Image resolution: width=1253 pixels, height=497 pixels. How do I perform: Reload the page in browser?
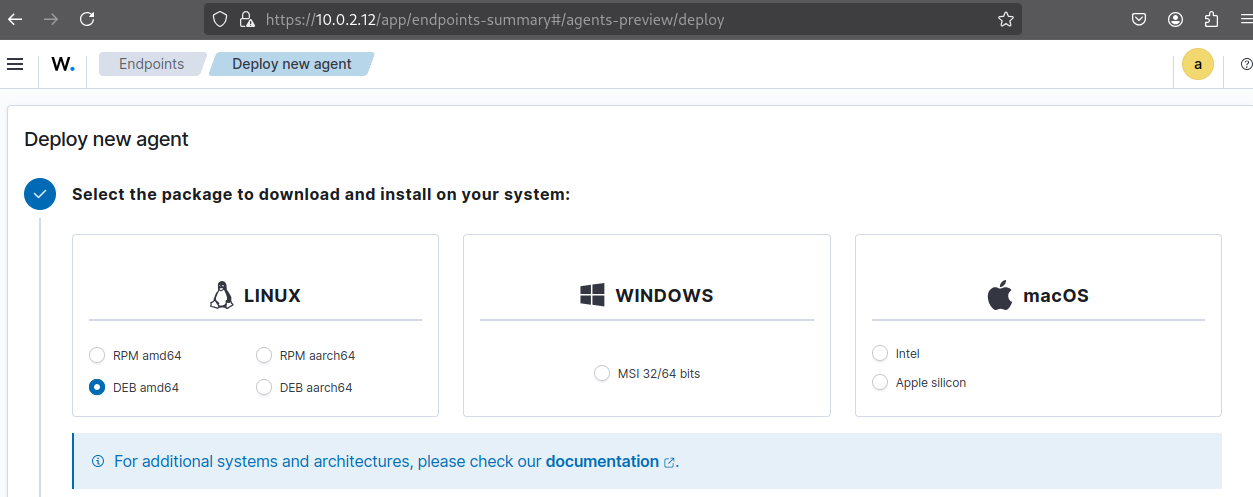tap(87, 19)
